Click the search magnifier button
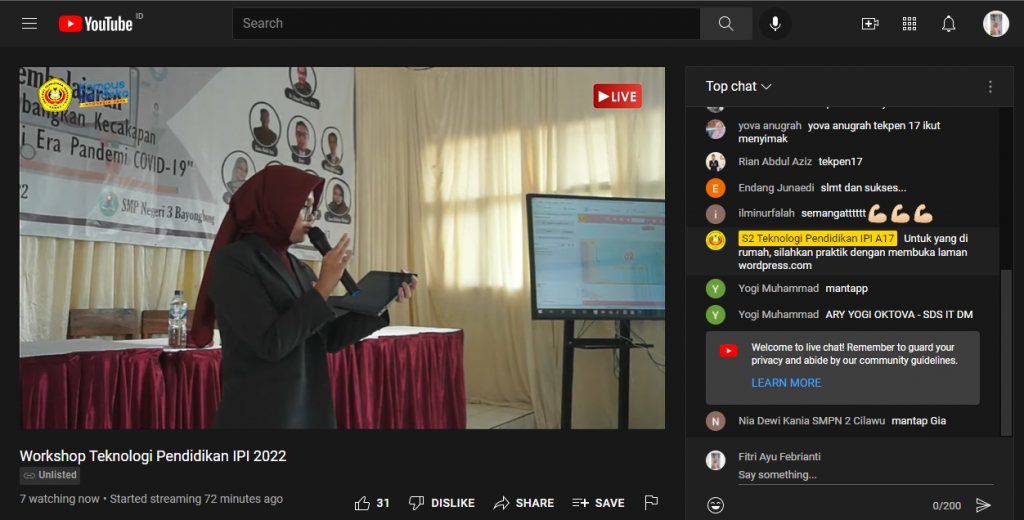 point(726,24)
